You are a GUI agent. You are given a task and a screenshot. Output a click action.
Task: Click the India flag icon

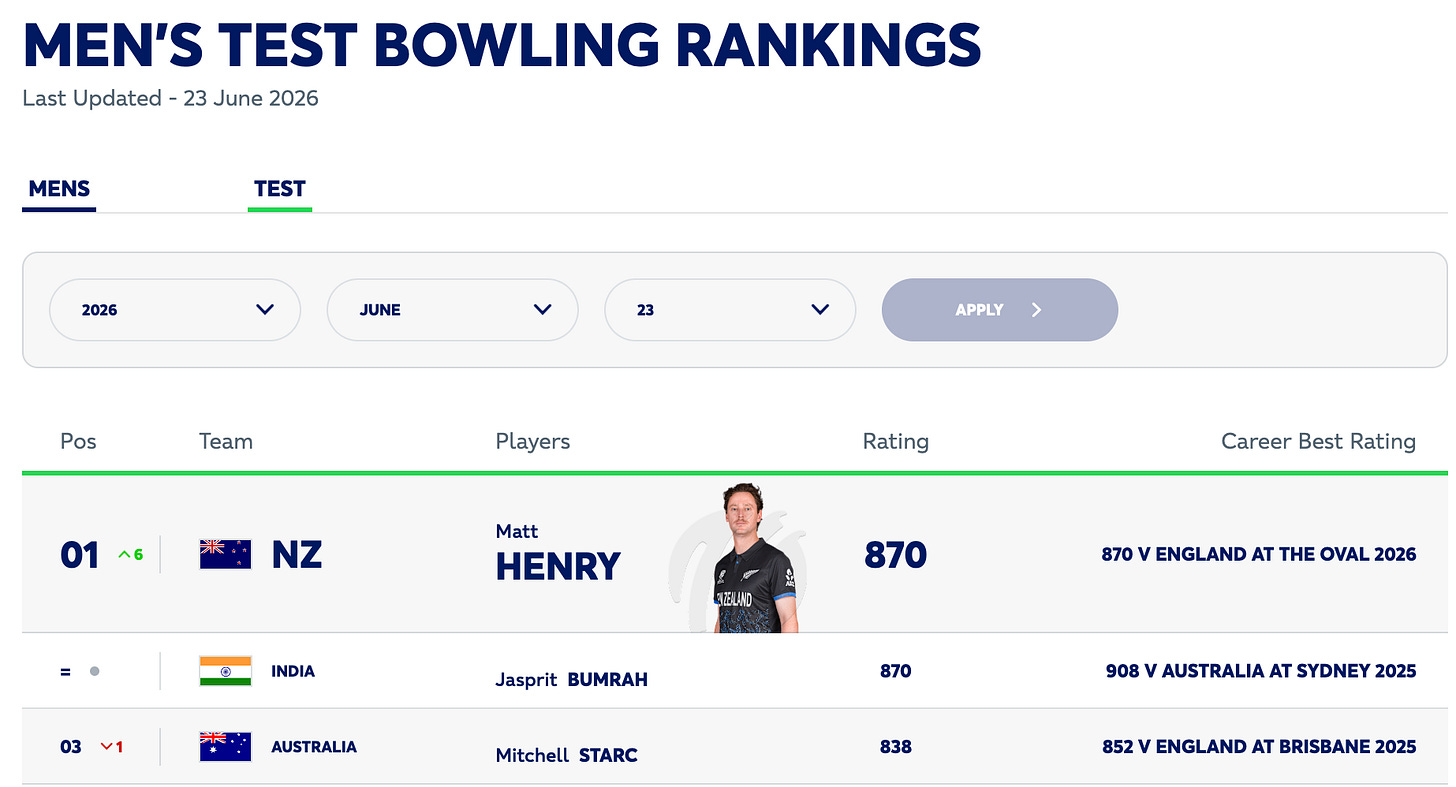225,671
